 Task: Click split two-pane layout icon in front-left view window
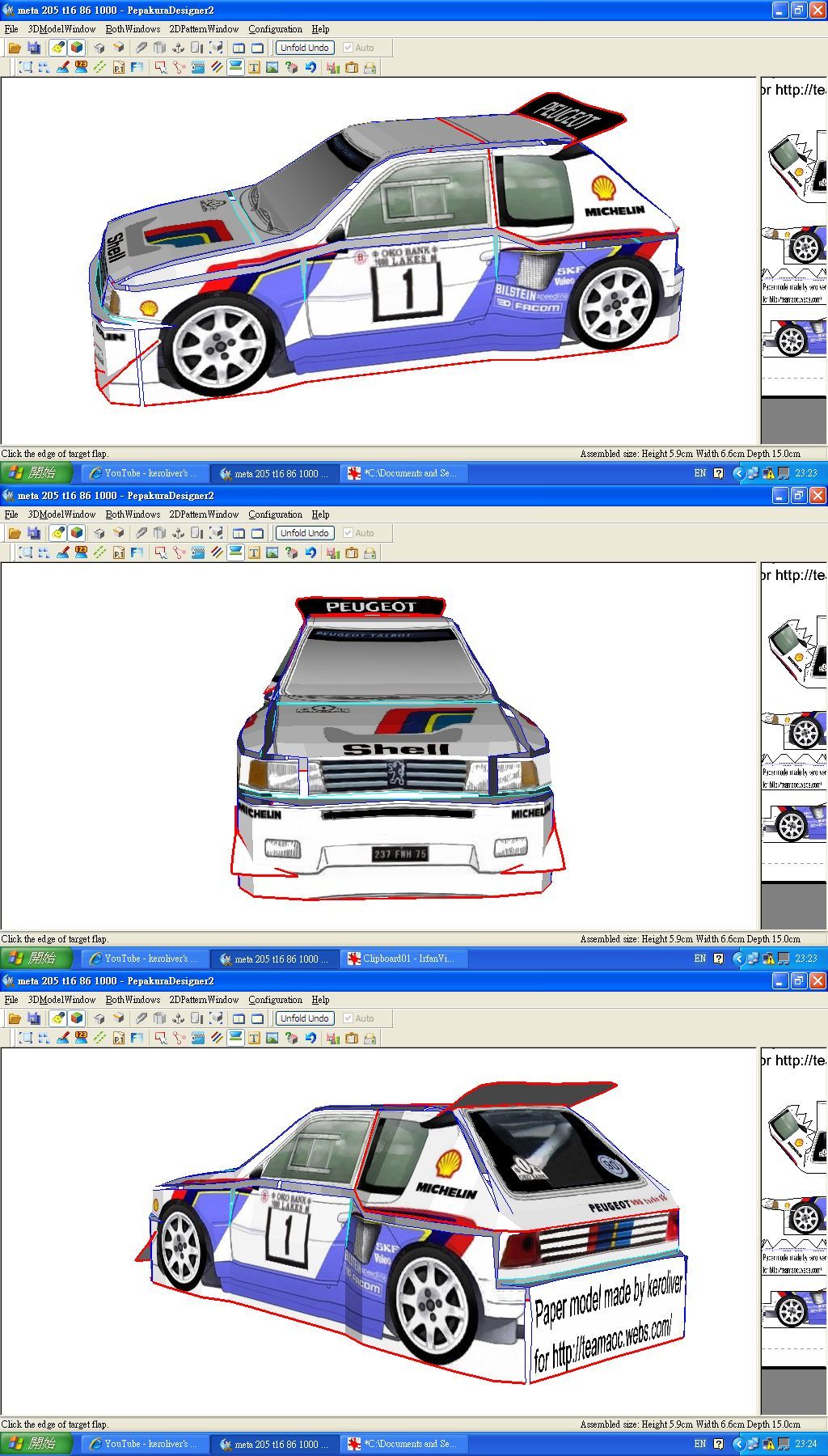click(x=239, y=48)
